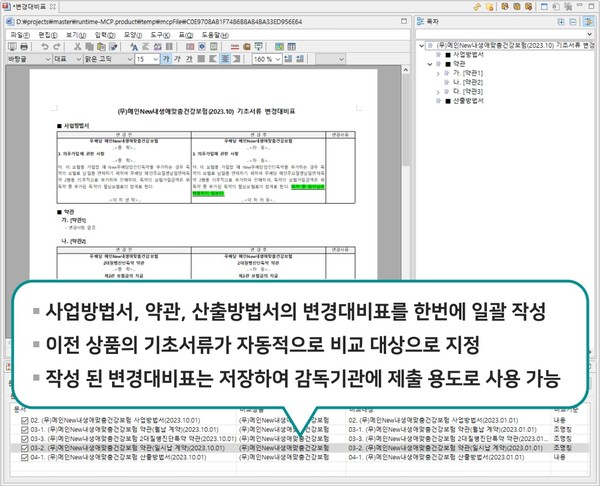Click the red horizontal line icon
600x486 pixels.
[x=235, y=47]
